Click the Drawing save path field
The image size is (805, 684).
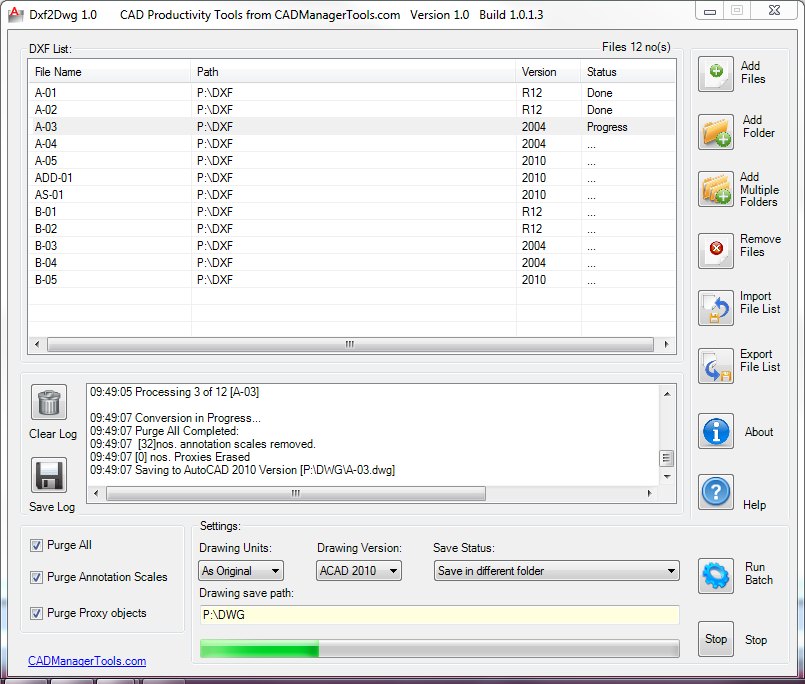(x=439, y=615)
